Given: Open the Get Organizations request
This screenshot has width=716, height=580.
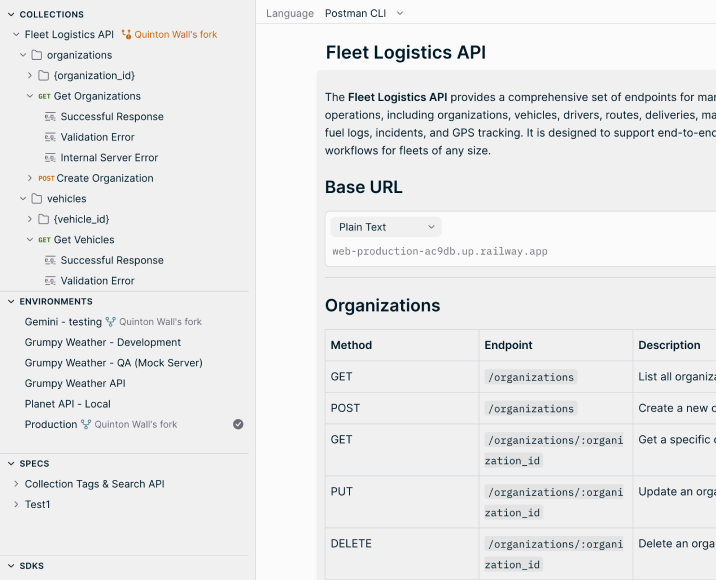Looking at the screenshot, I should pyautogui.click(x=97, y=96).
